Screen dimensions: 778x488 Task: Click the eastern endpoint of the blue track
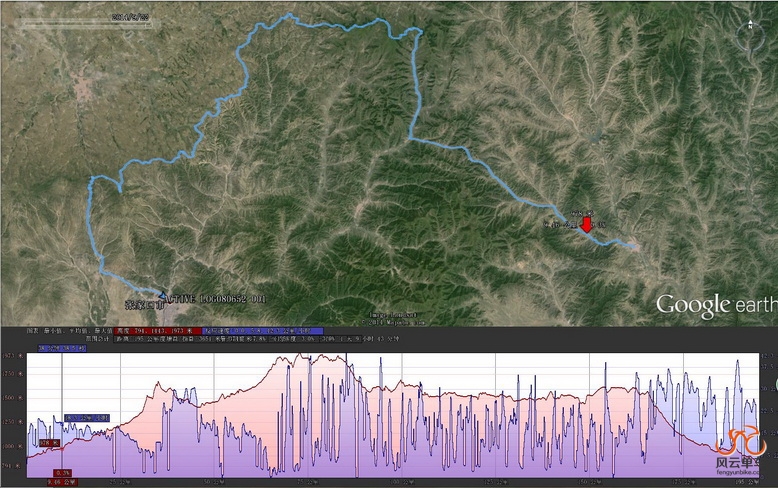(x=636, y=248)
